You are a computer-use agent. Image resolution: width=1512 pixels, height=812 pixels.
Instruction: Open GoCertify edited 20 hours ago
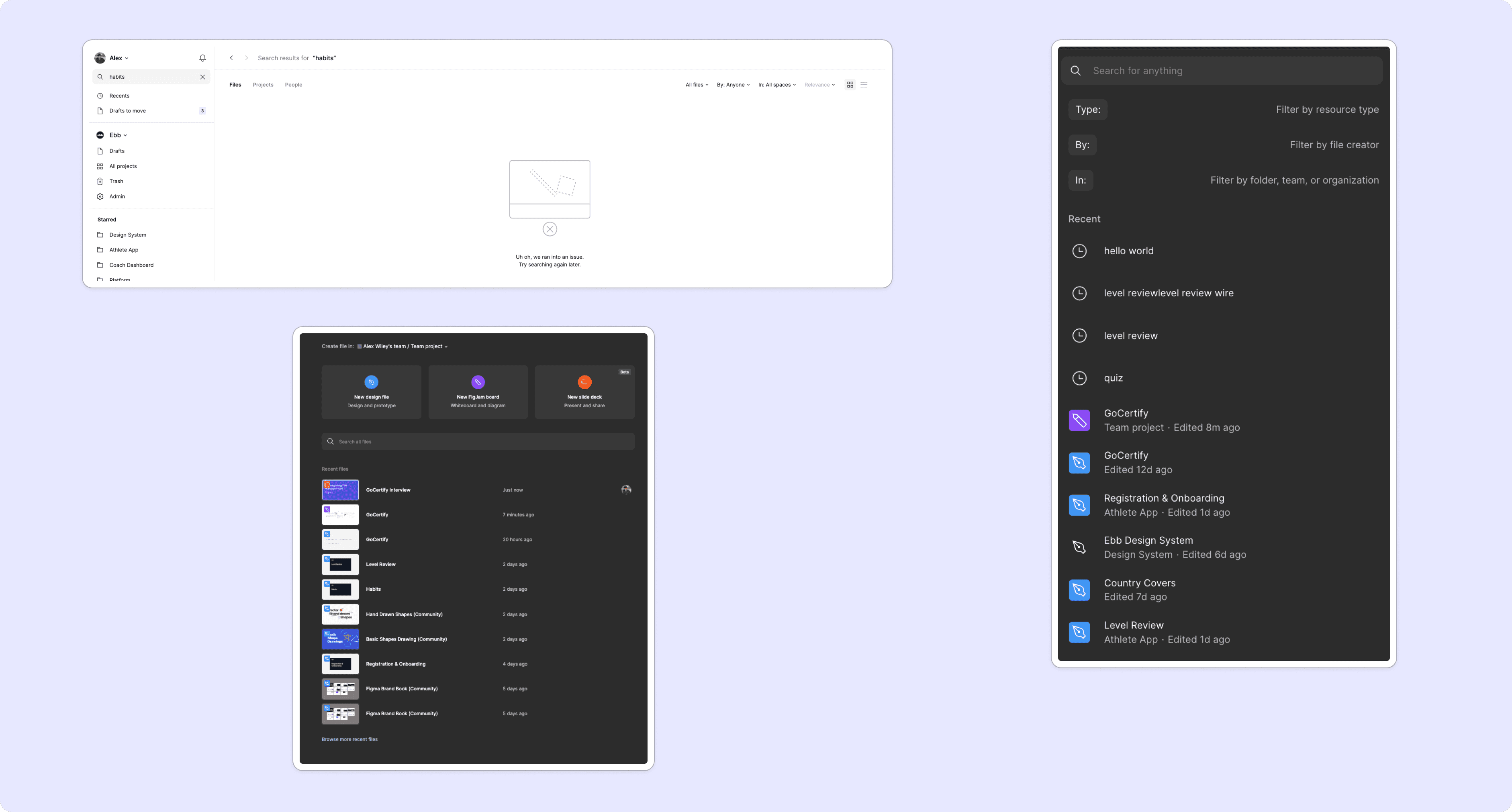pos(478,539)
